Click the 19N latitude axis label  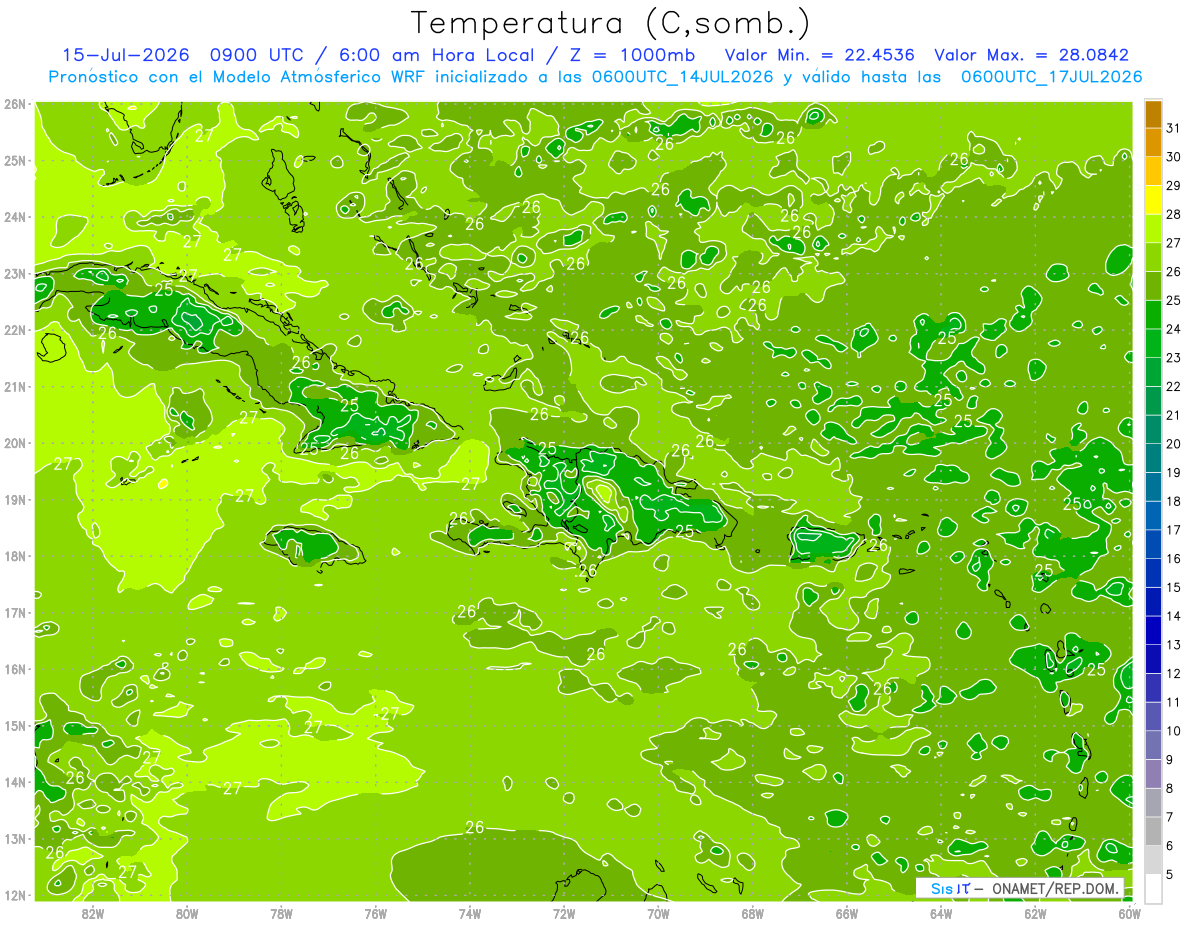click(14, 499)
